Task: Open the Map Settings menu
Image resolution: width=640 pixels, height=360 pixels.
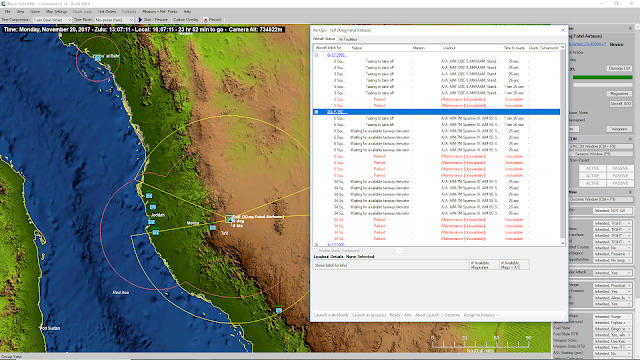Action: (x=56, y=11)
